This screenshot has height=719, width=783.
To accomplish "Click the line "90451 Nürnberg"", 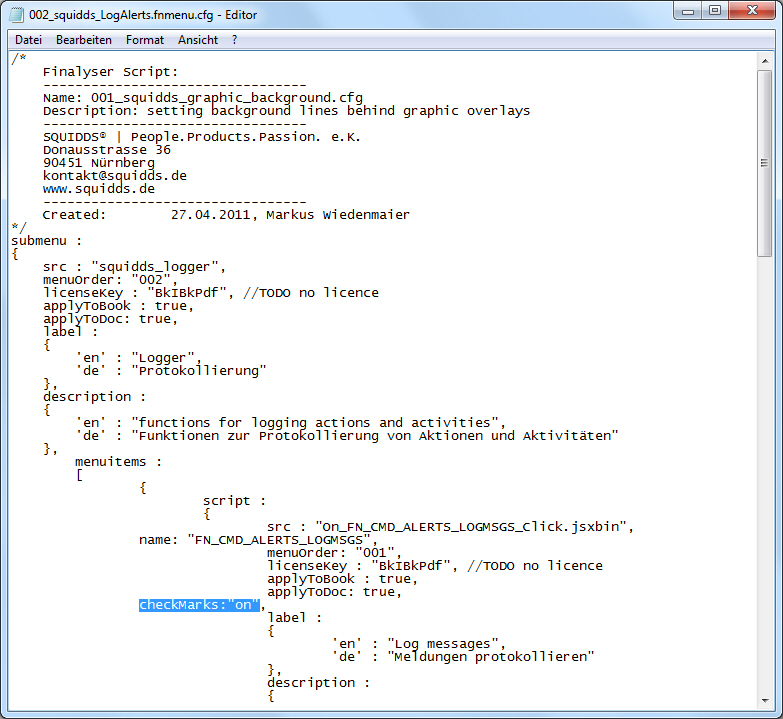I will click(x=99, y=163).
